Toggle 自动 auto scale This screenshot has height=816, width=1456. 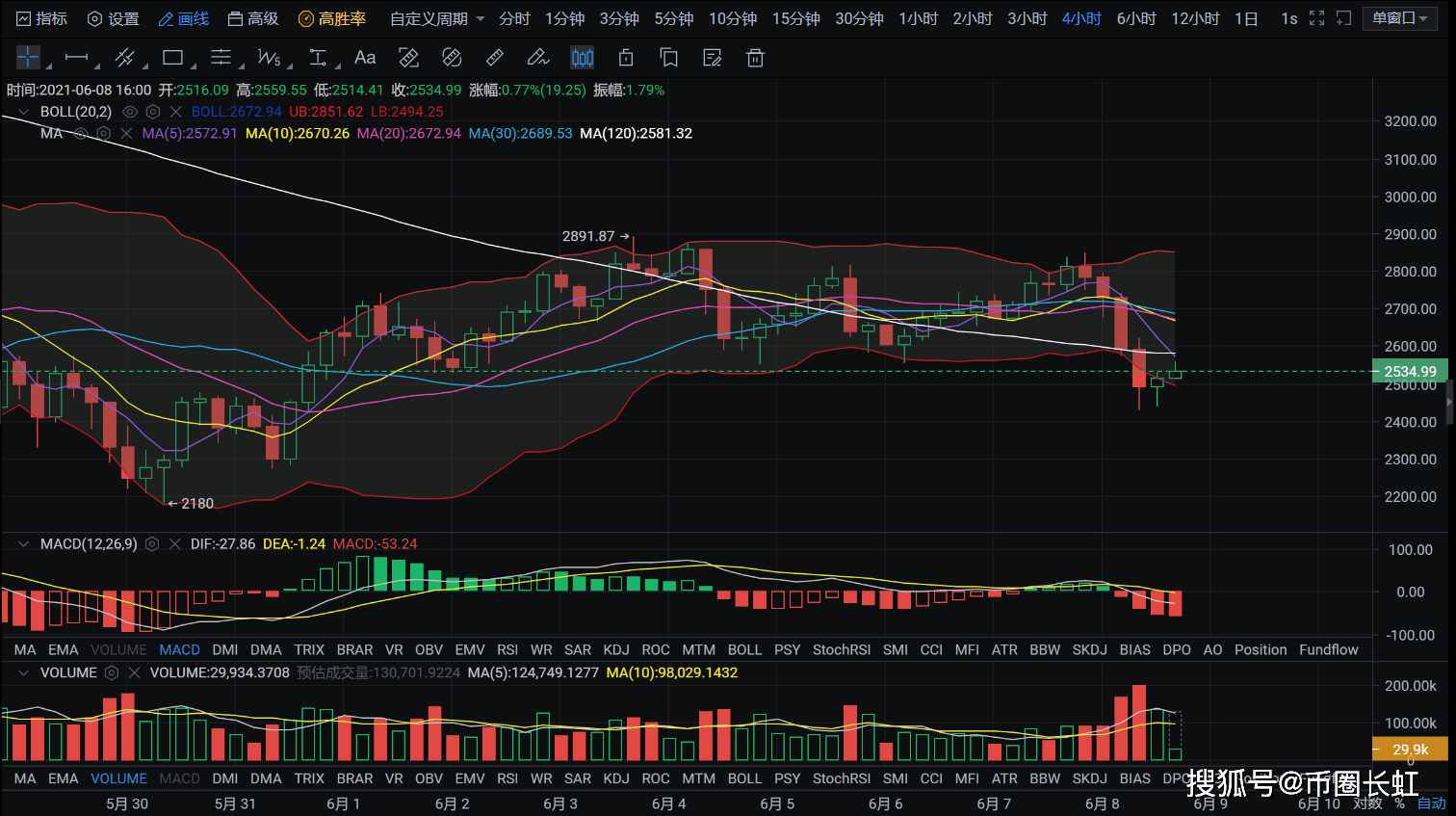[1432, 803]
